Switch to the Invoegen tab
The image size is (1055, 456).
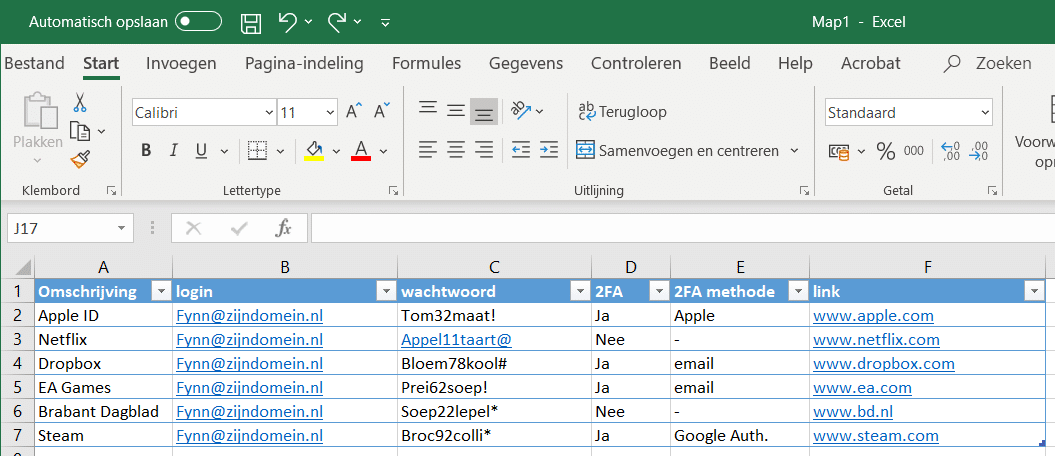181,63
